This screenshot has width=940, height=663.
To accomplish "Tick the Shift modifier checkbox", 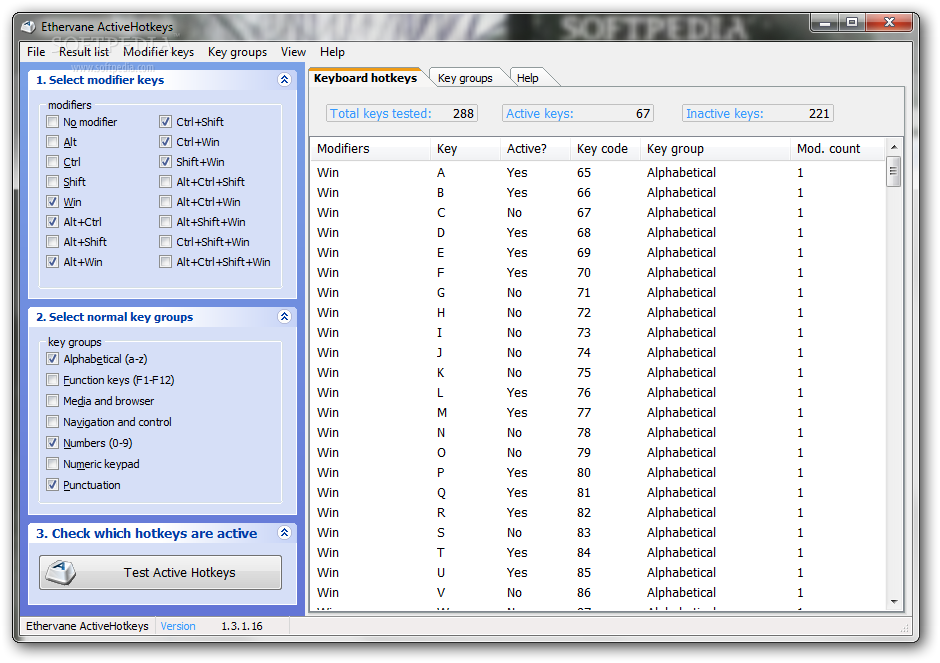I will (x=53, y=182).
